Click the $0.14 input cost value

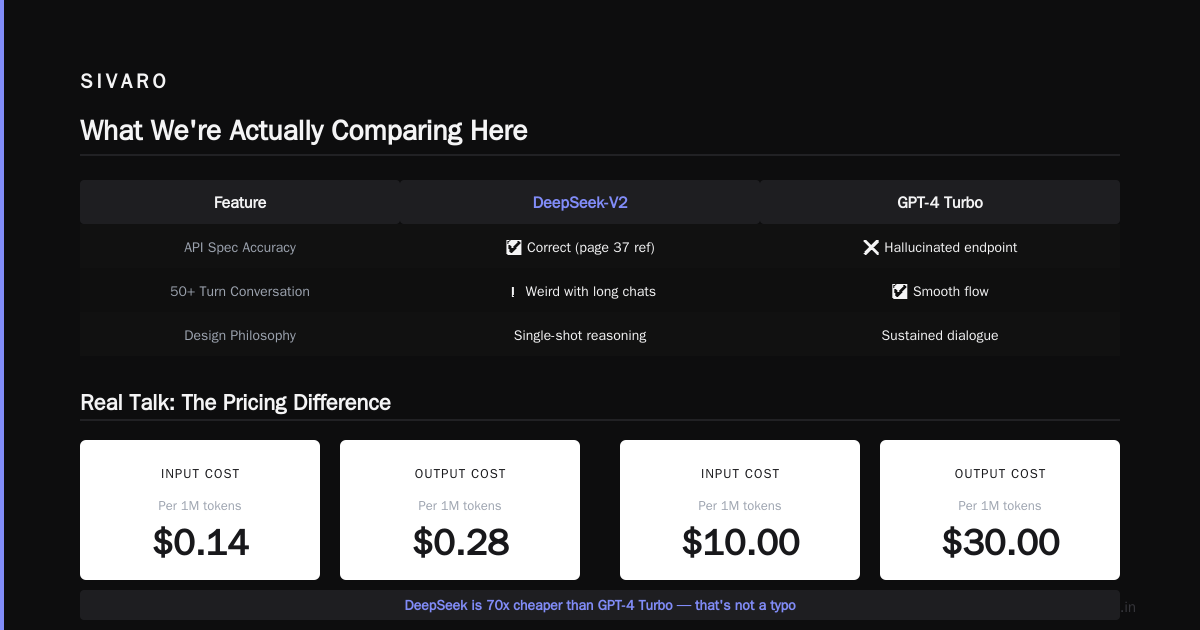coord(200,542)
